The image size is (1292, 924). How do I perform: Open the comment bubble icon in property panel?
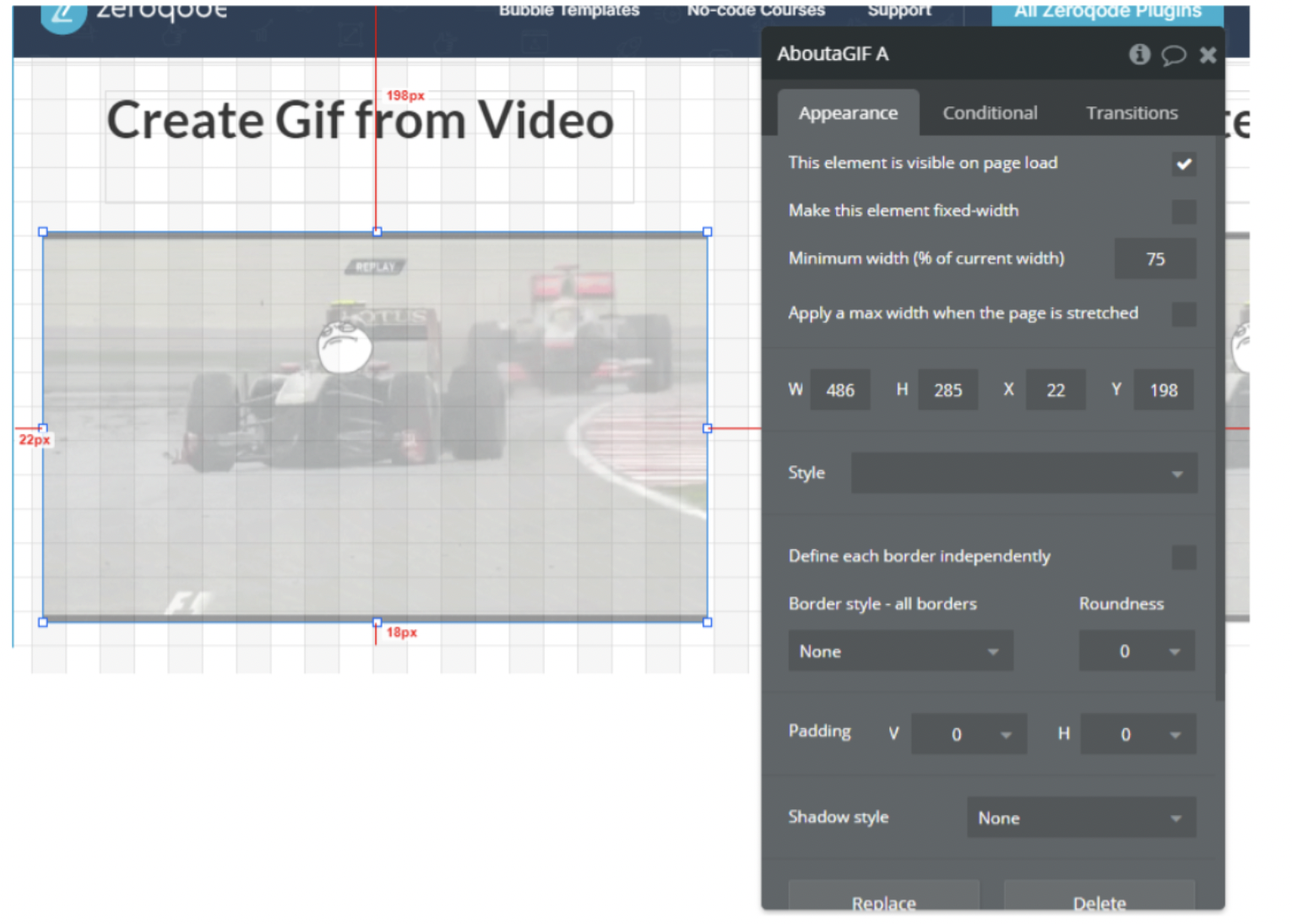coord(1173,56)
